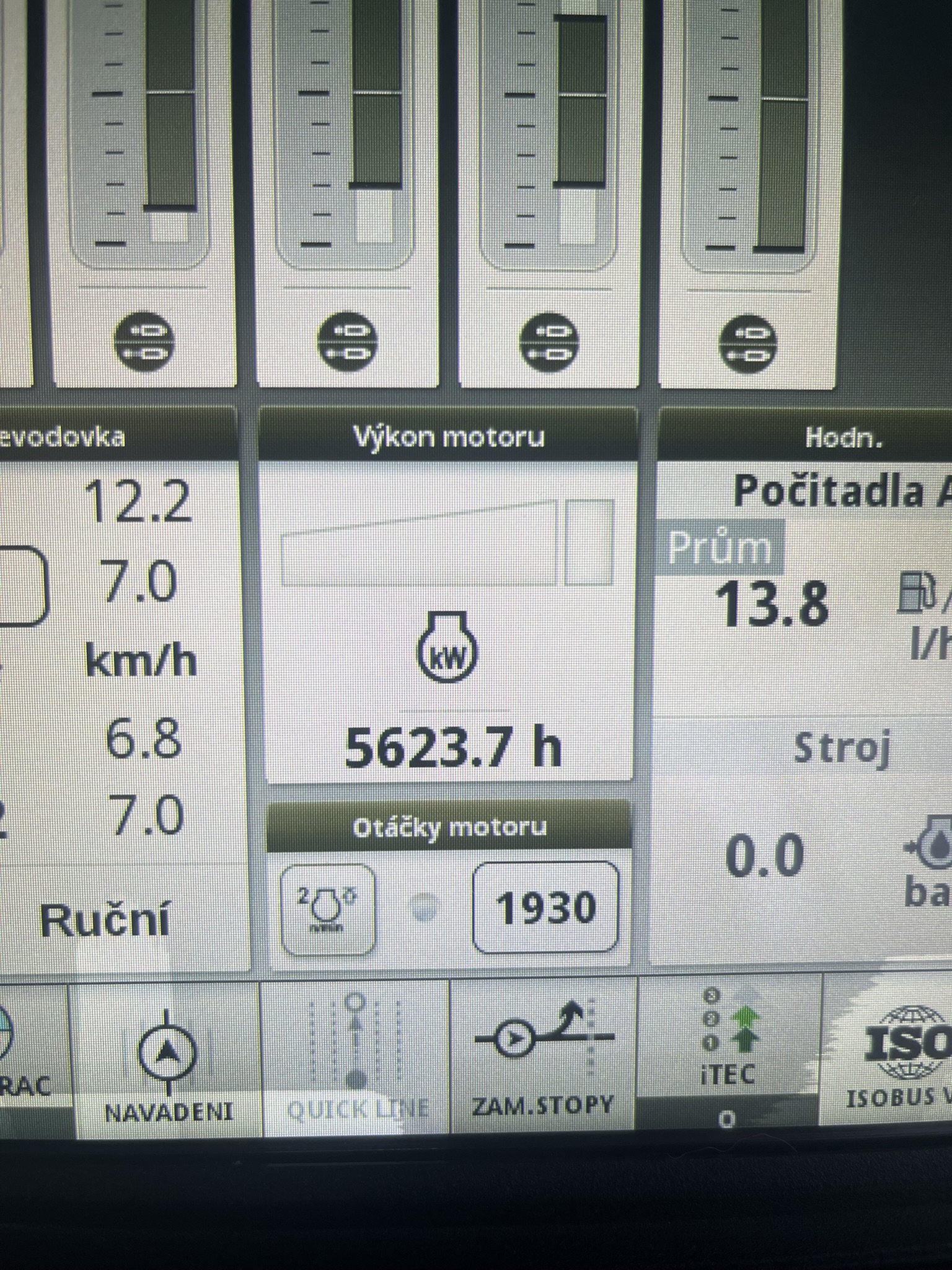Toggle the engine speed preset button
952x1270 pixels.
pos(327,909)
